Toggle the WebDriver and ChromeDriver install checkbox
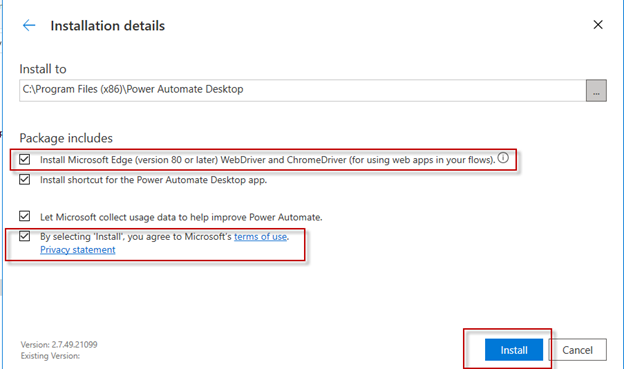The image size is (624, 369). click(x=25, y=160)
